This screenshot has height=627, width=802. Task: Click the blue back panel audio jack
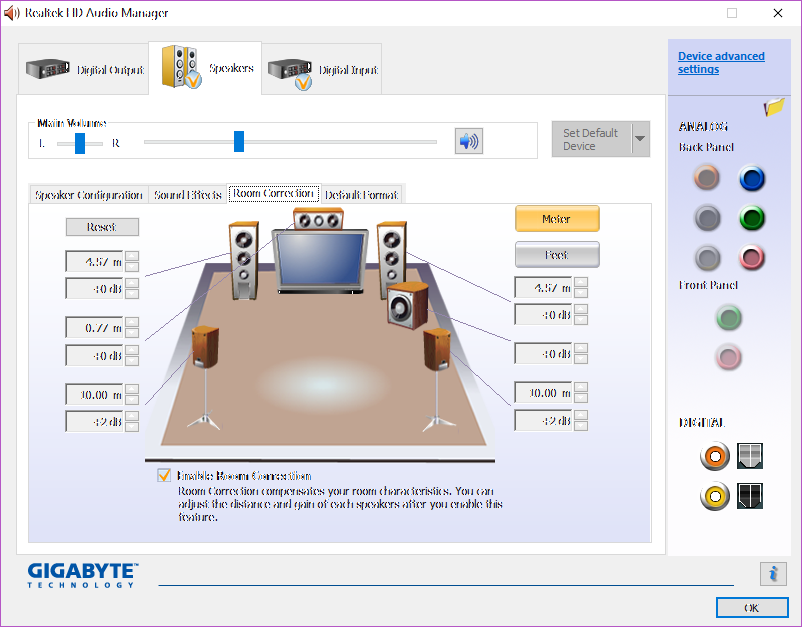(x=751, y=178)
